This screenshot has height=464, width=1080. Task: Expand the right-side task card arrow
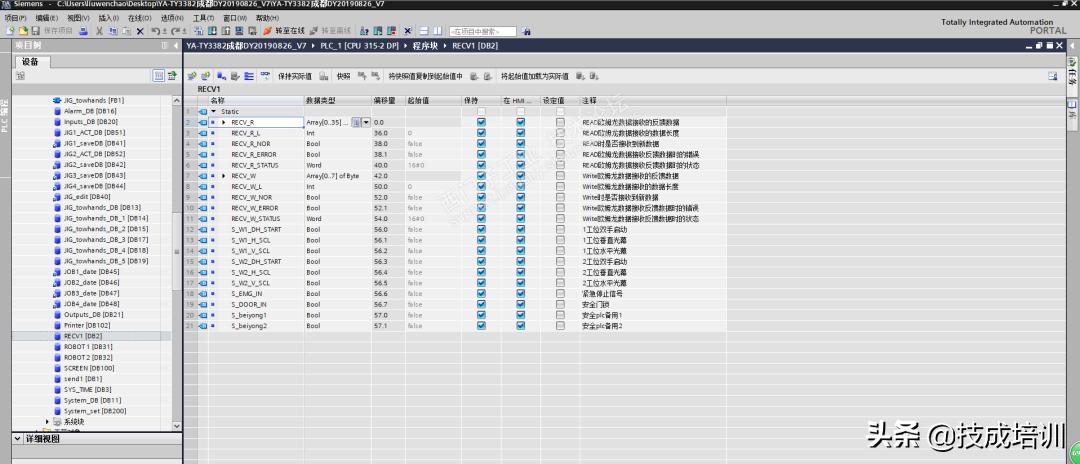1071,45
